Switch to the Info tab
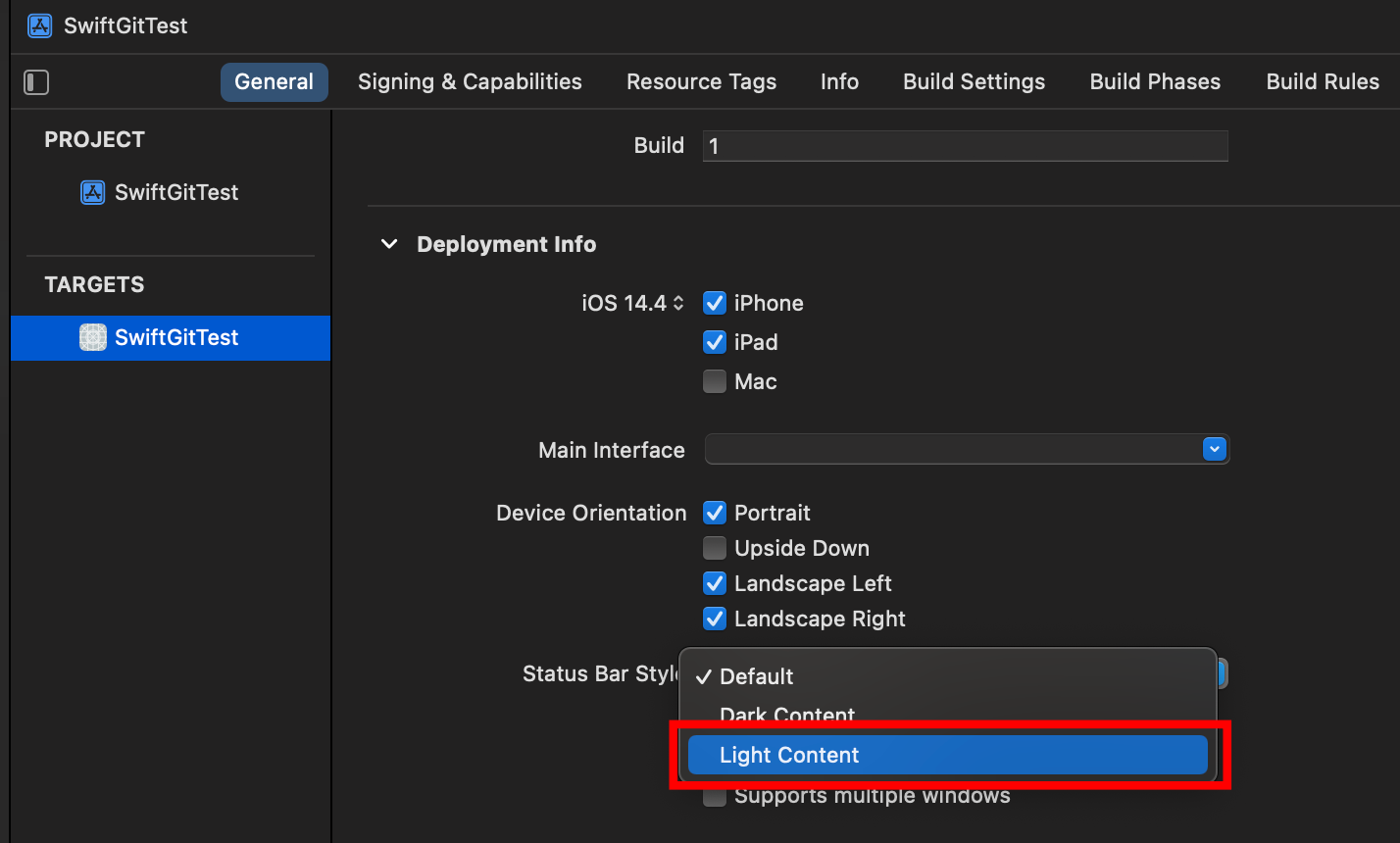Viewport: 1400px width, 843px height. click(x=840, y=82)
